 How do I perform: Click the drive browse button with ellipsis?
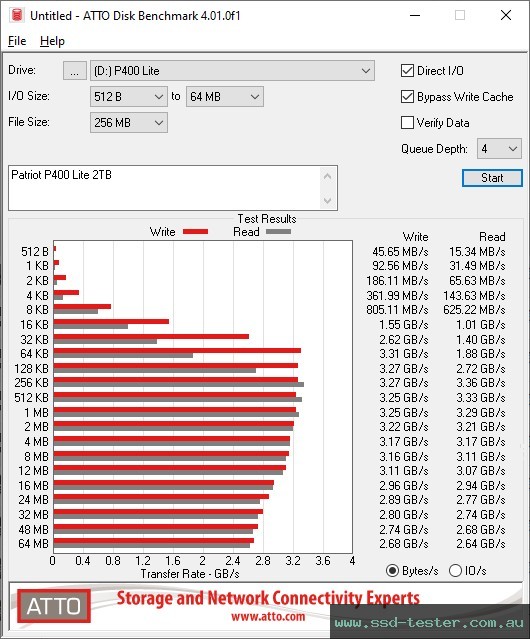pyautogui.click(x=74, y=71)
